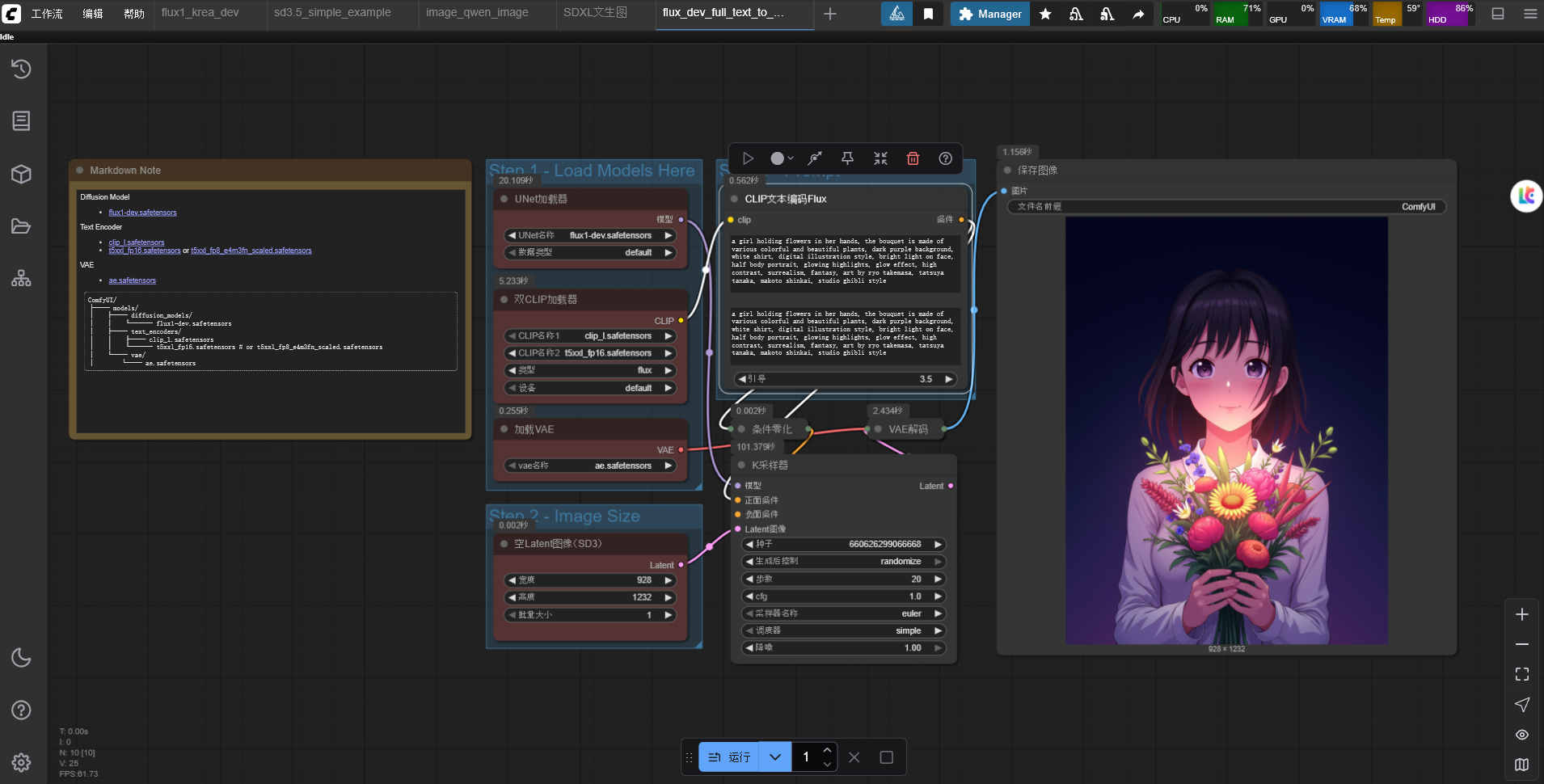Image resolution: width=1544 pixels, height=784 pixels.
Task: Run the workflow with the 运行 button
Action: click(729, 757)
